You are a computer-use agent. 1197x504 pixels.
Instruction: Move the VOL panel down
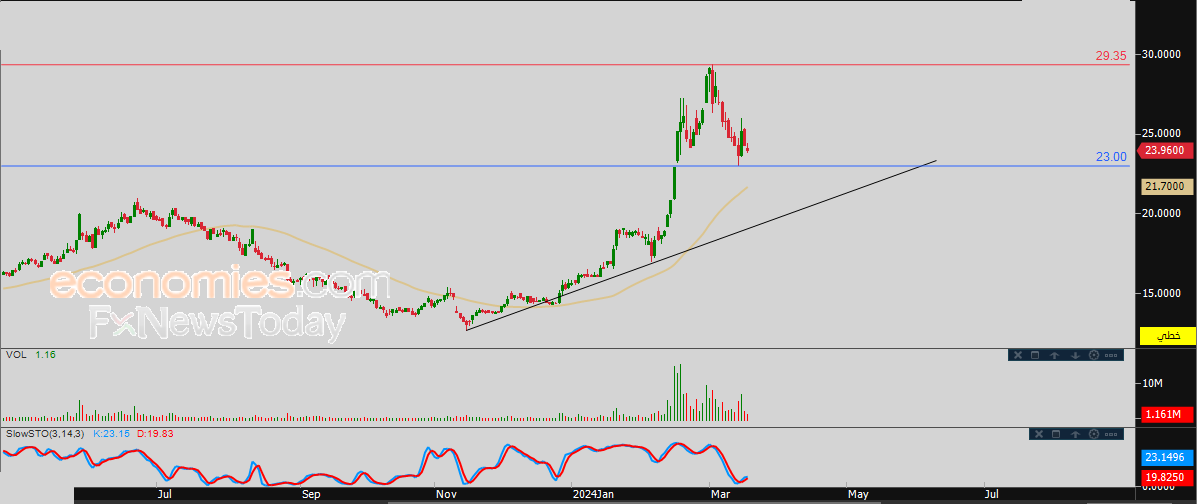click(1075, 355)
